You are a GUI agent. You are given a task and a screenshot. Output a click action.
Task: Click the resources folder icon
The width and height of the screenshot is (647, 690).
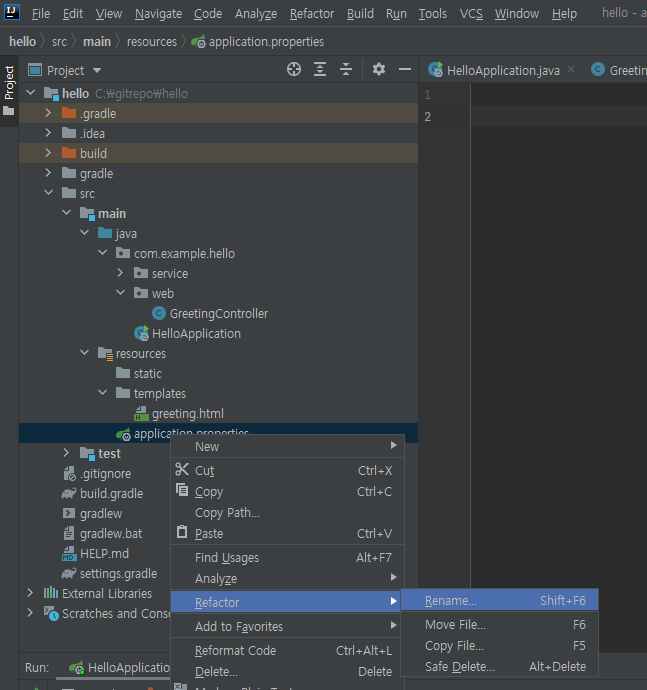pos(106,353)
